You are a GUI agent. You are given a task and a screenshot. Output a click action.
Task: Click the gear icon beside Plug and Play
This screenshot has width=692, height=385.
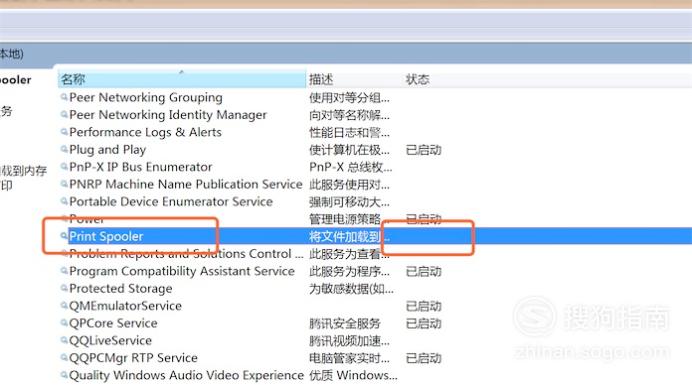(64, 150)
